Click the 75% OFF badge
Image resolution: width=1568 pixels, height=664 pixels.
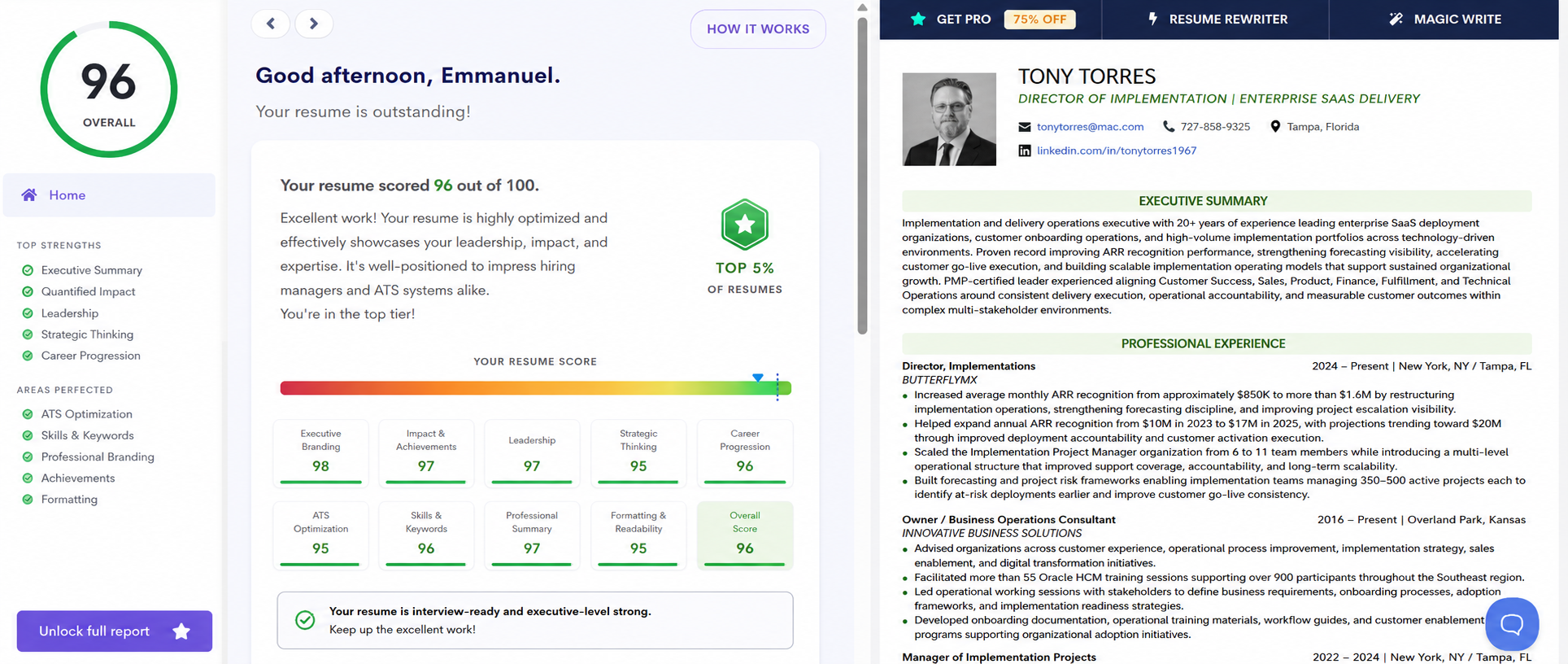point(1039,19)
